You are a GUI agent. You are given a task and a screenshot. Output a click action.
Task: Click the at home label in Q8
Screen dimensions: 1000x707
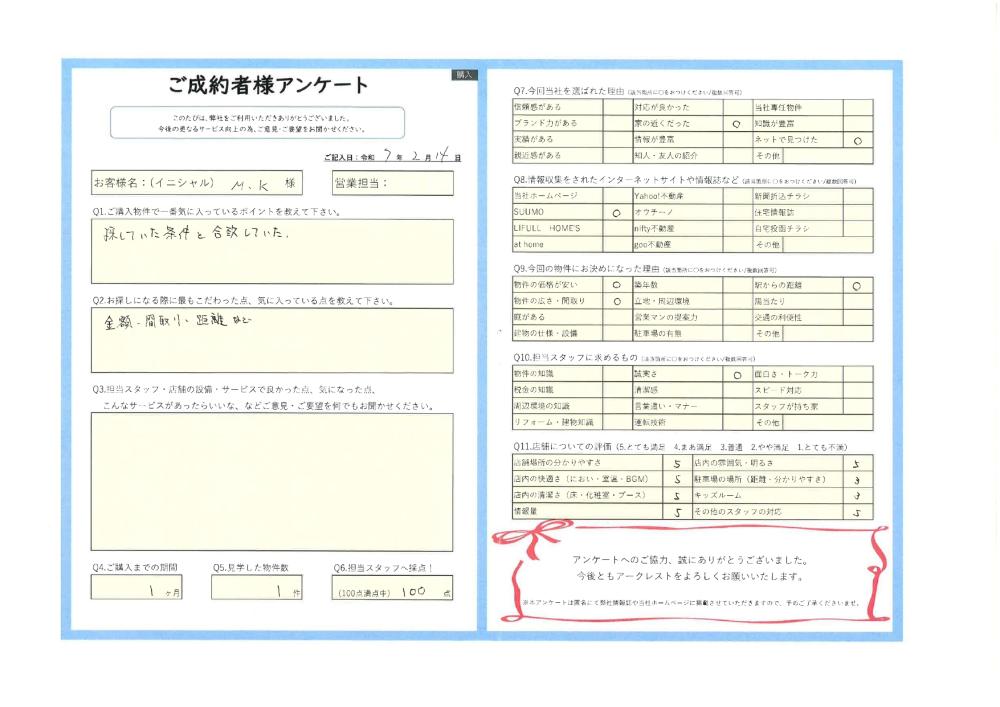point(529,244)
